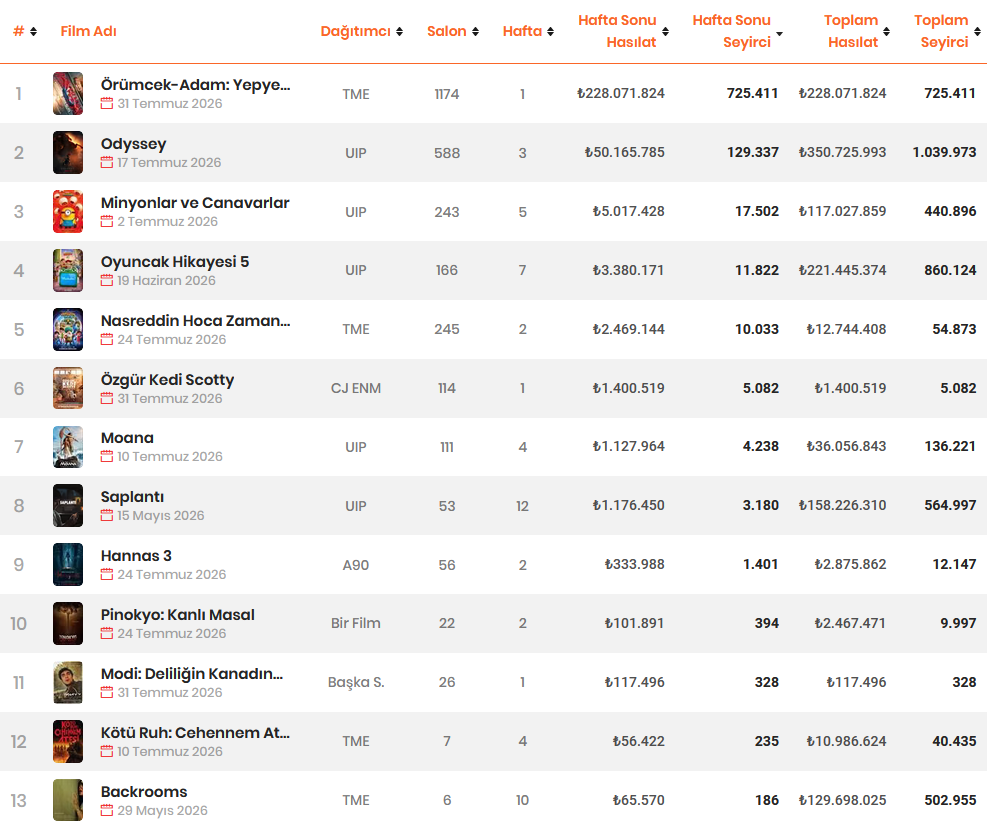Click calendar icon under Özgür Kedi Scotty
Screen dimensions: 996x824
point(107,398)
